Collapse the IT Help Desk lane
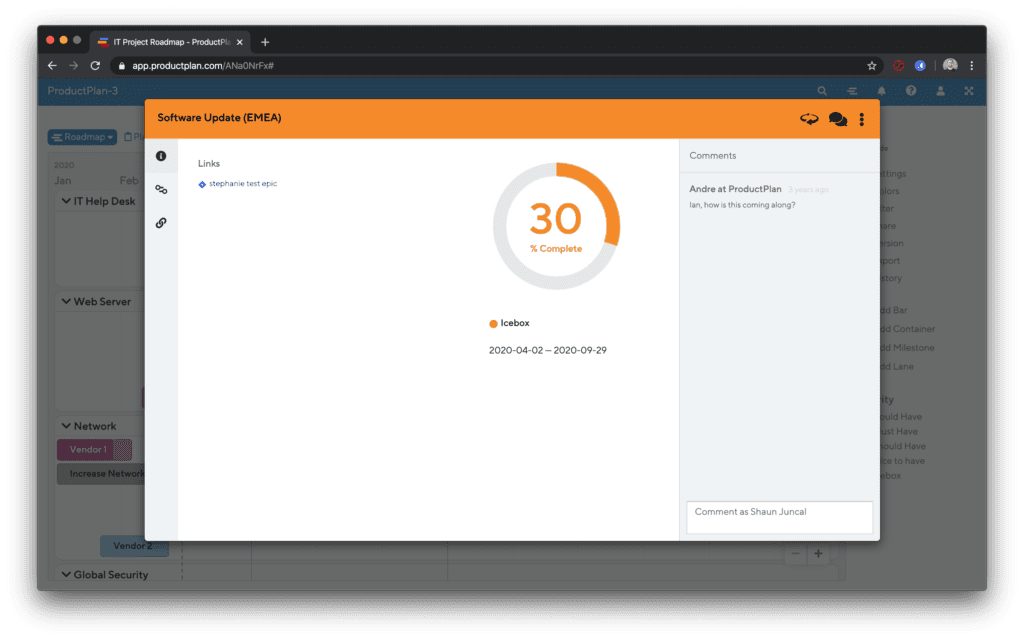The width and height of the screenshot is (1024, 640). pyautogui.click(x=65, y=200)
